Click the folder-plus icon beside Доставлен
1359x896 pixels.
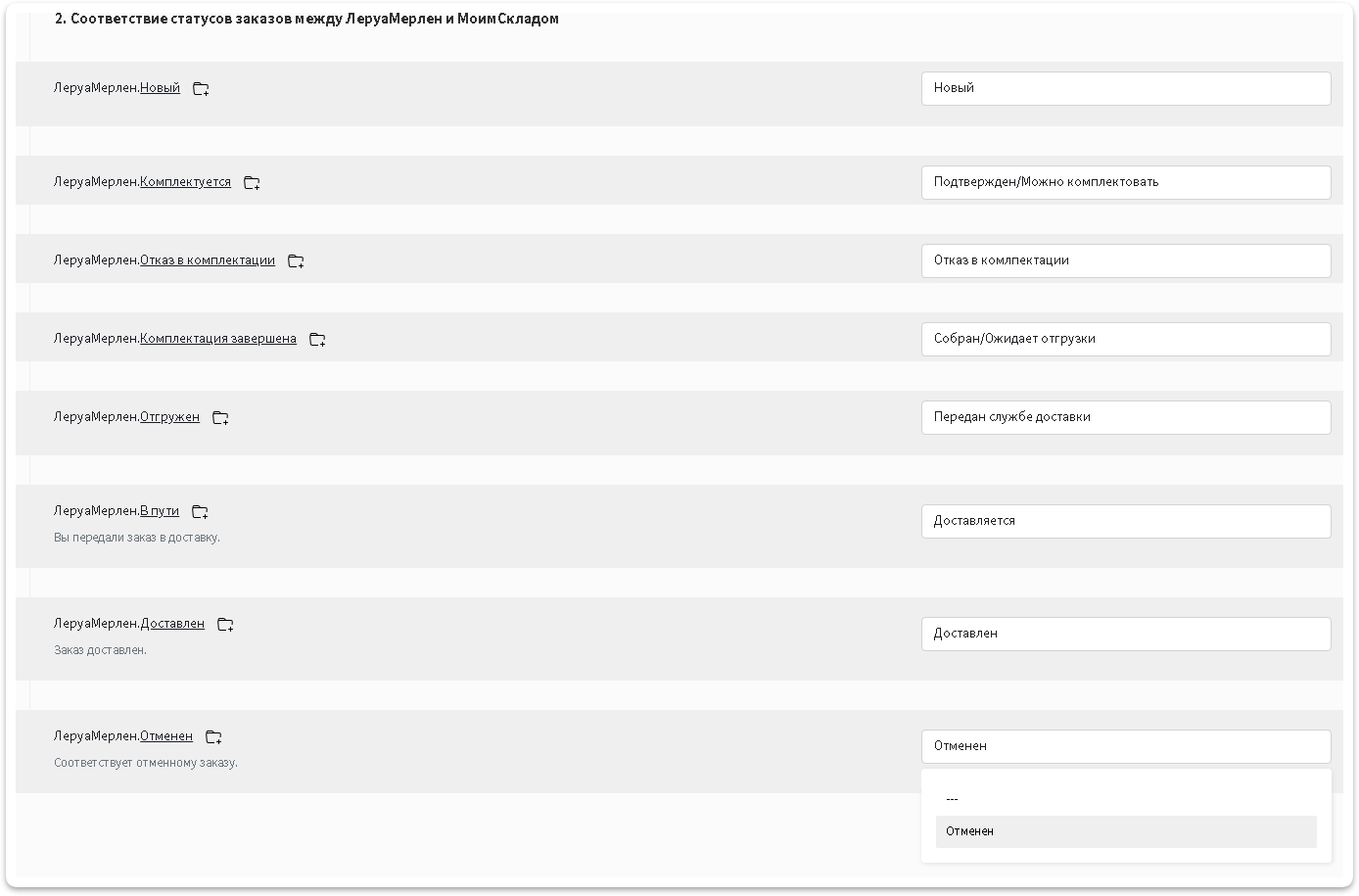point(225,625)
